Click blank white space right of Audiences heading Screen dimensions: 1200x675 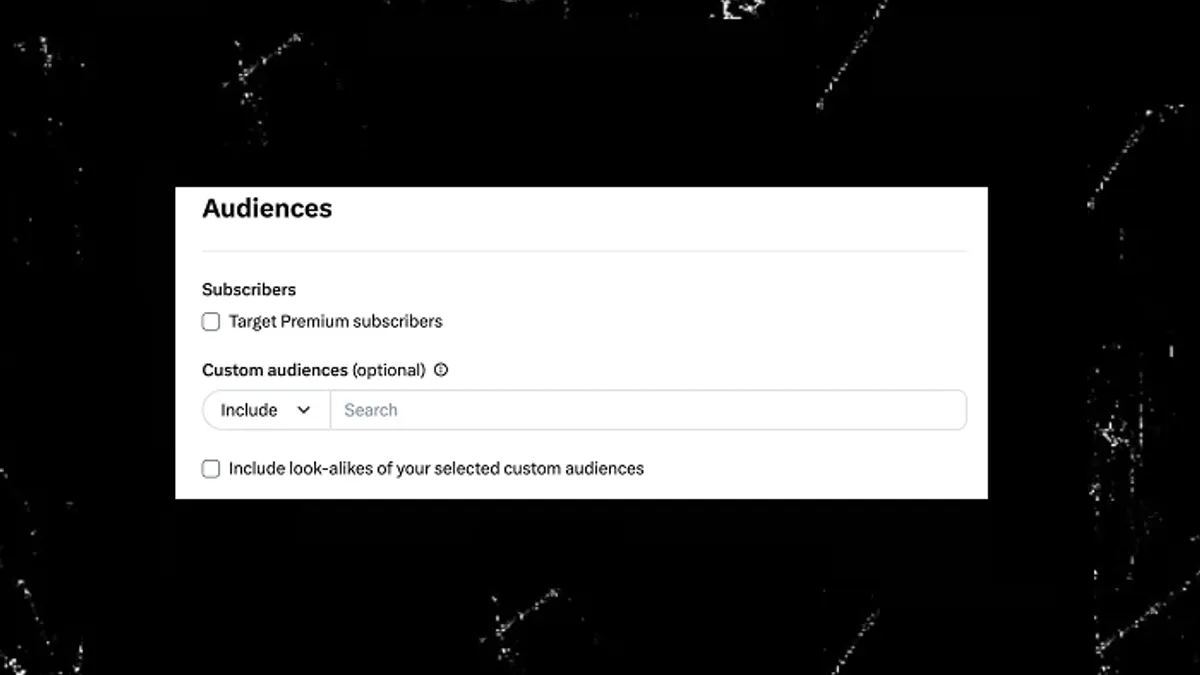pos(650,210)
